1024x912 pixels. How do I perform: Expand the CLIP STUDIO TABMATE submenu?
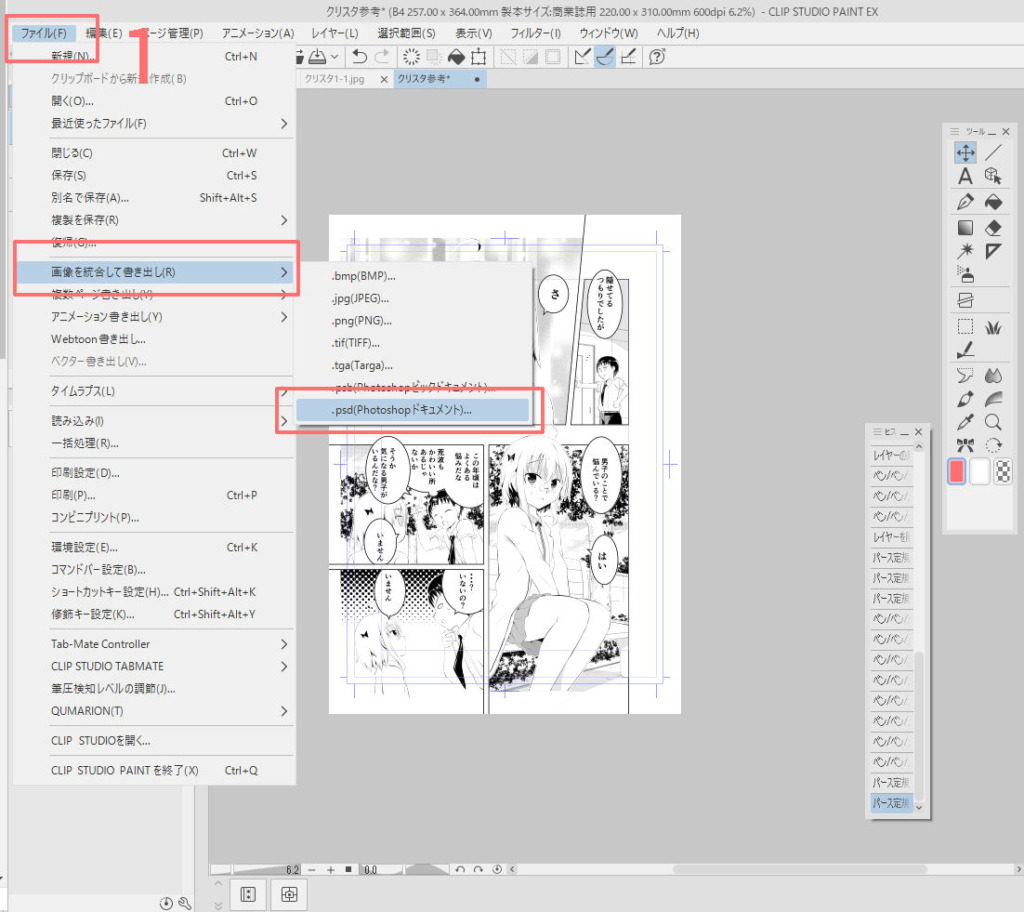coord(283,666)
